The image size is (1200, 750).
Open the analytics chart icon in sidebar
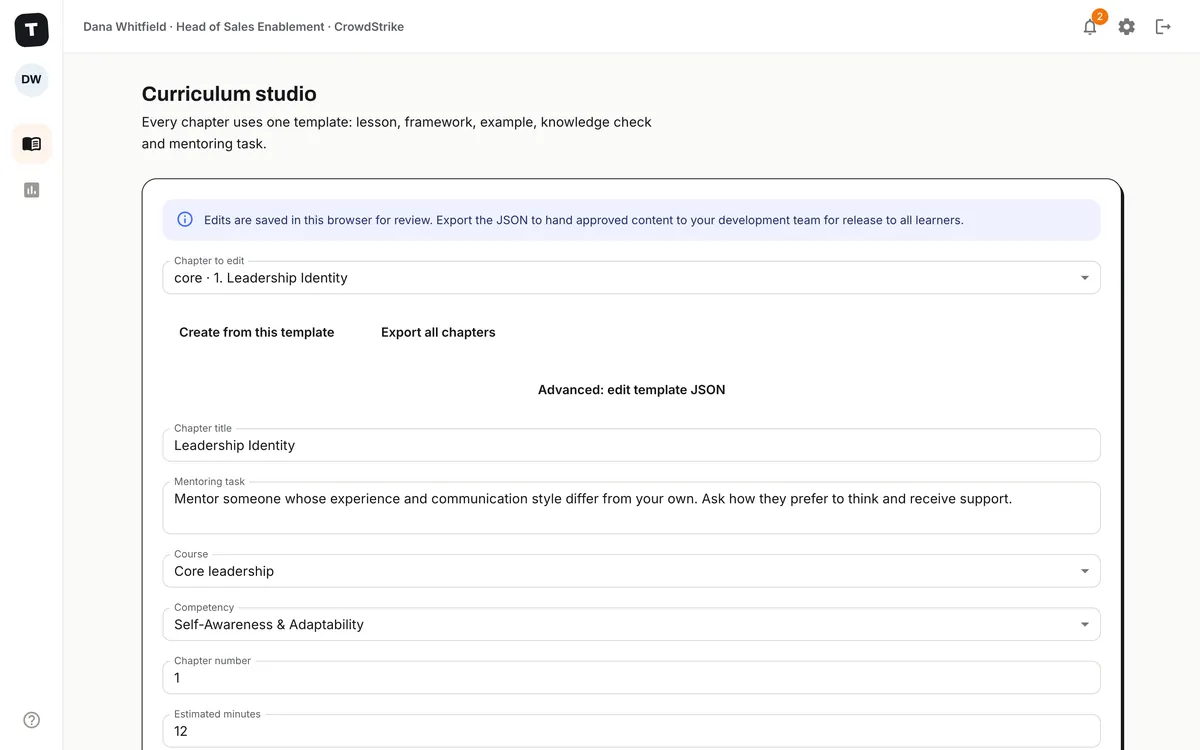pyautogui.click(x=31, y=190)
